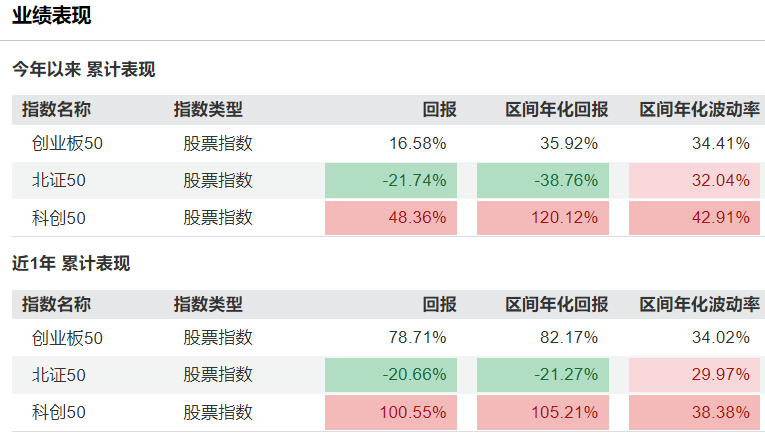765x436 pixels.
Task: Click the green -21.74% return cell
Action: coord(391,180)
